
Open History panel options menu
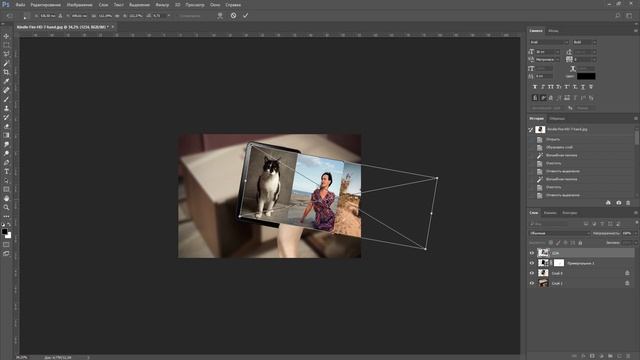point(636,118)
